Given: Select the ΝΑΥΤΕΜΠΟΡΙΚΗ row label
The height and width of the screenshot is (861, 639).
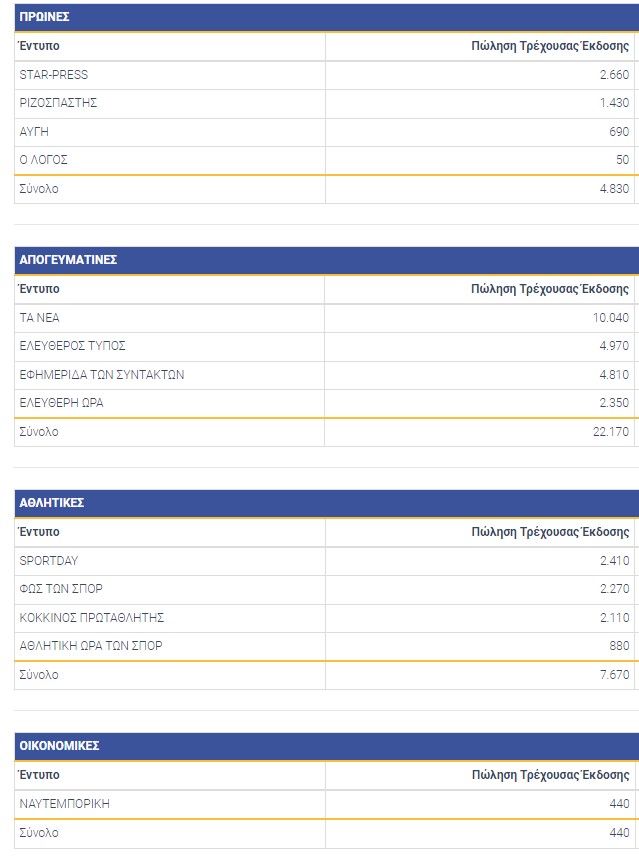Looking at the screenshot, I should coord(65,804).
